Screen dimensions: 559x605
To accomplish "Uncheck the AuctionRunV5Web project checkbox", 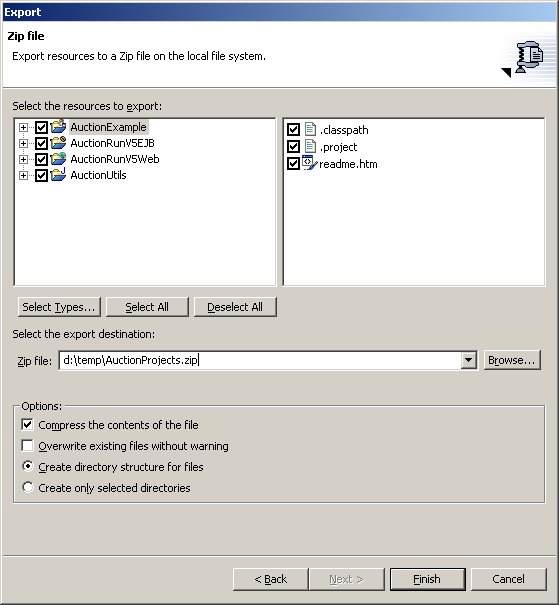I will 41,159.
